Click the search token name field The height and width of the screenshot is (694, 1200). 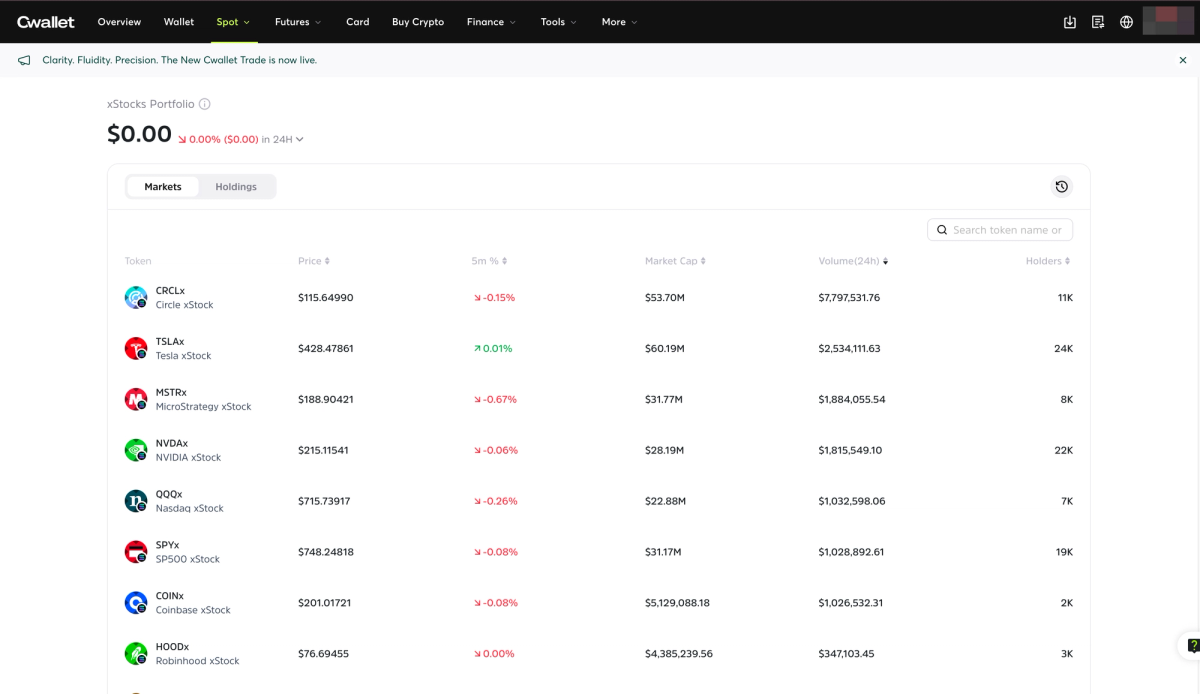pyautogui.click(x=1000, y=230)
